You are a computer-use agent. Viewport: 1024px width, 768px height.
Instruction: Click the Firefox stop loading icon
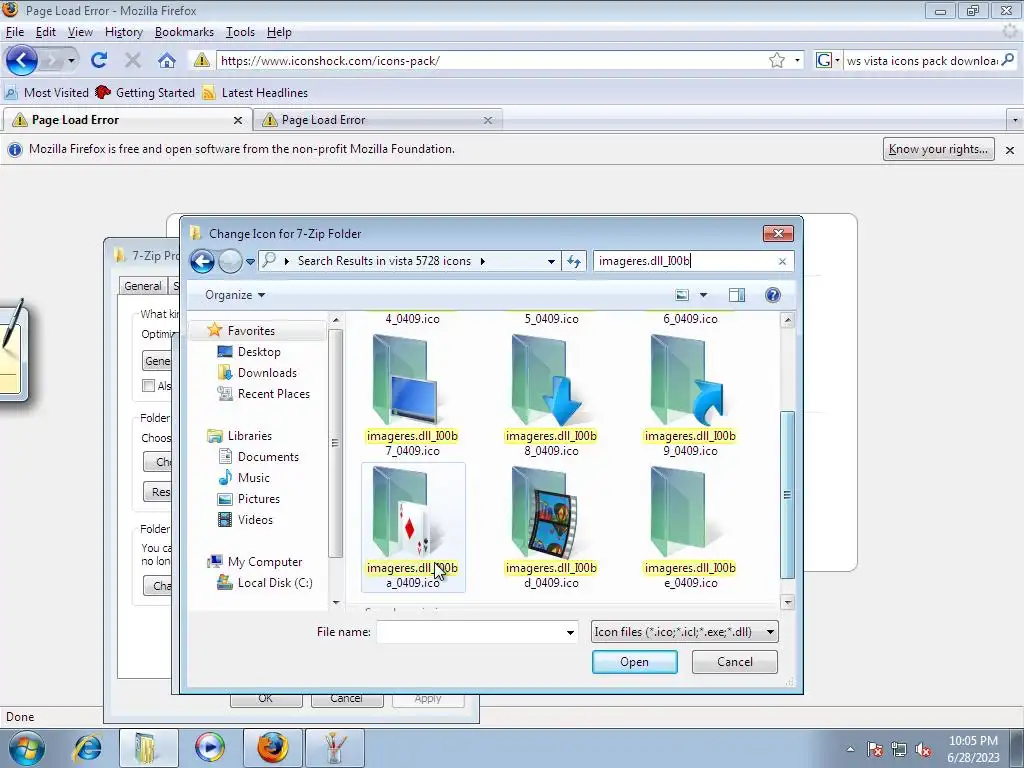click(x=133, y=61)
